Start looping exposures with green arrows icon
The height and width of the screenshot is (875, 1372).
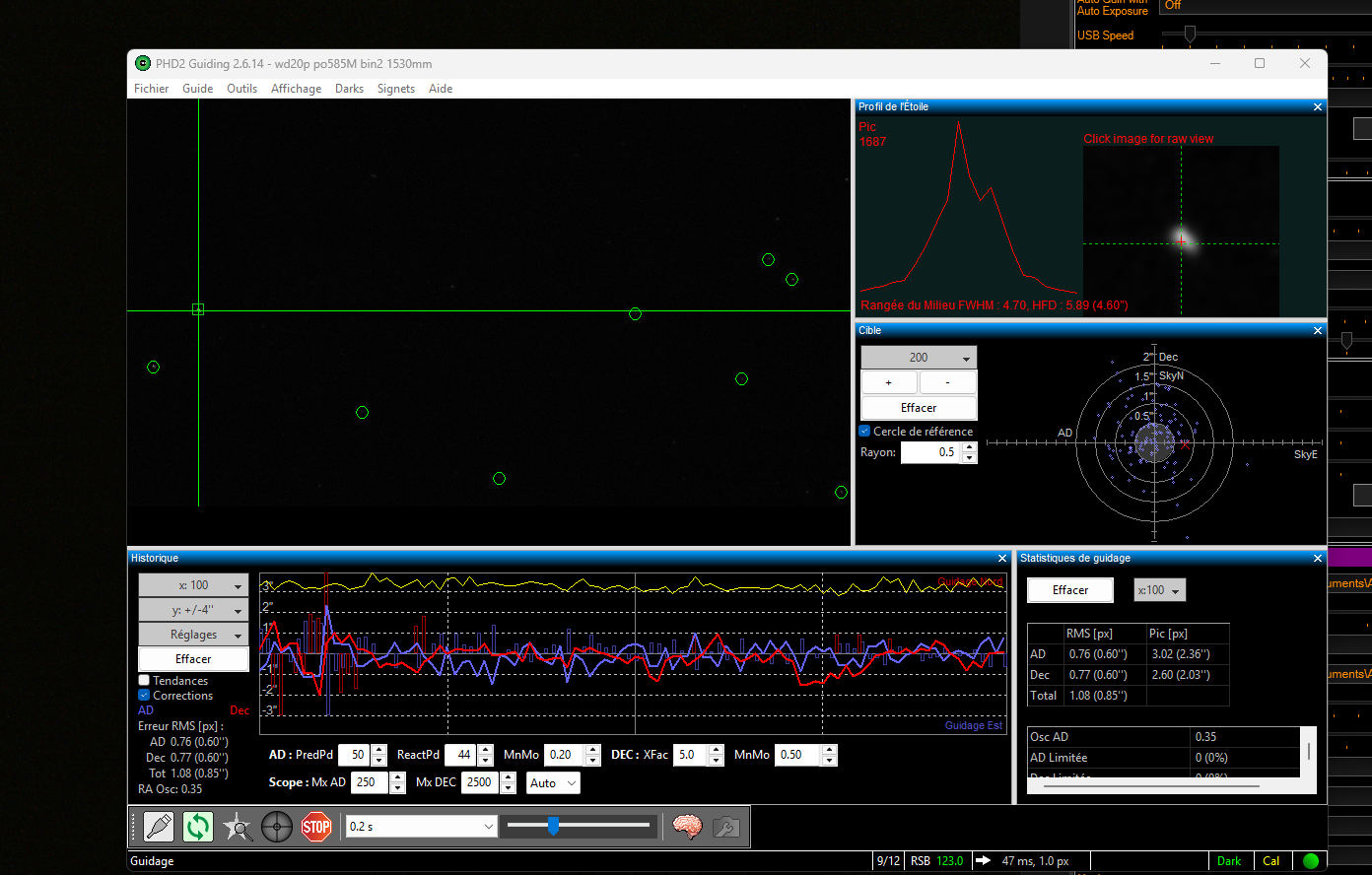click(x=197, y=827)
